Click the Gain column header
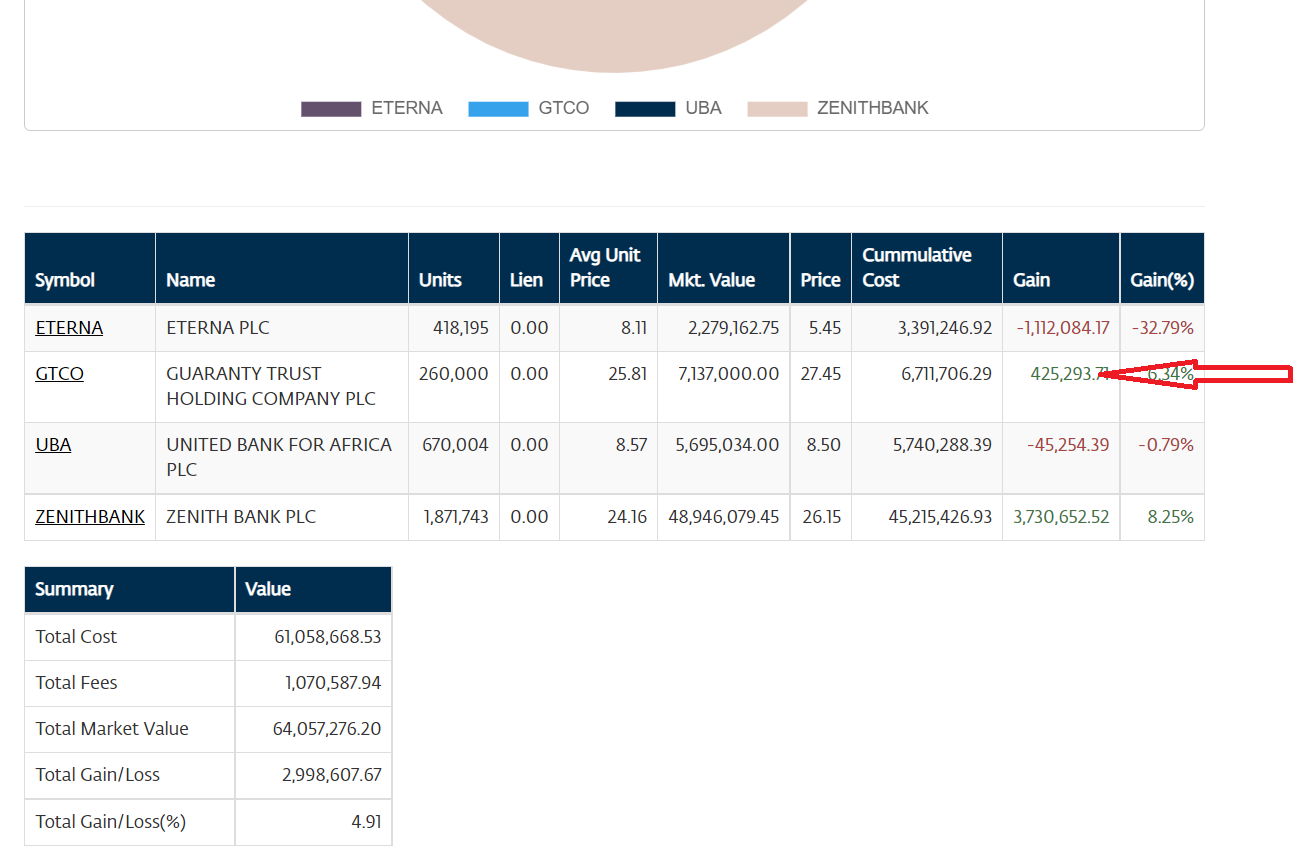 [1061, 268]
